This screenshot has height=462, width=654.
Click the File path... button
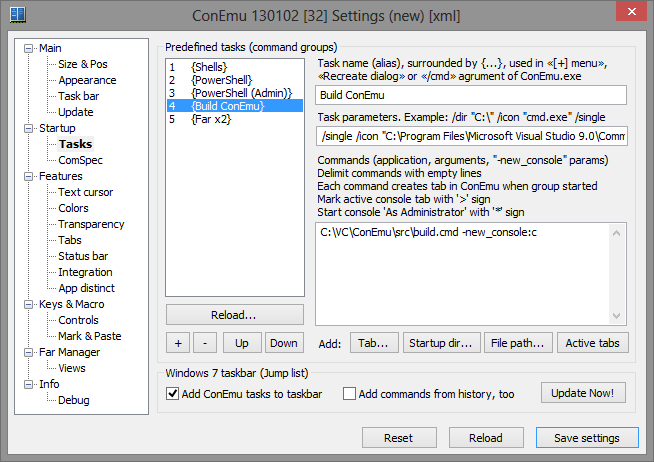[x=518, y=343]
